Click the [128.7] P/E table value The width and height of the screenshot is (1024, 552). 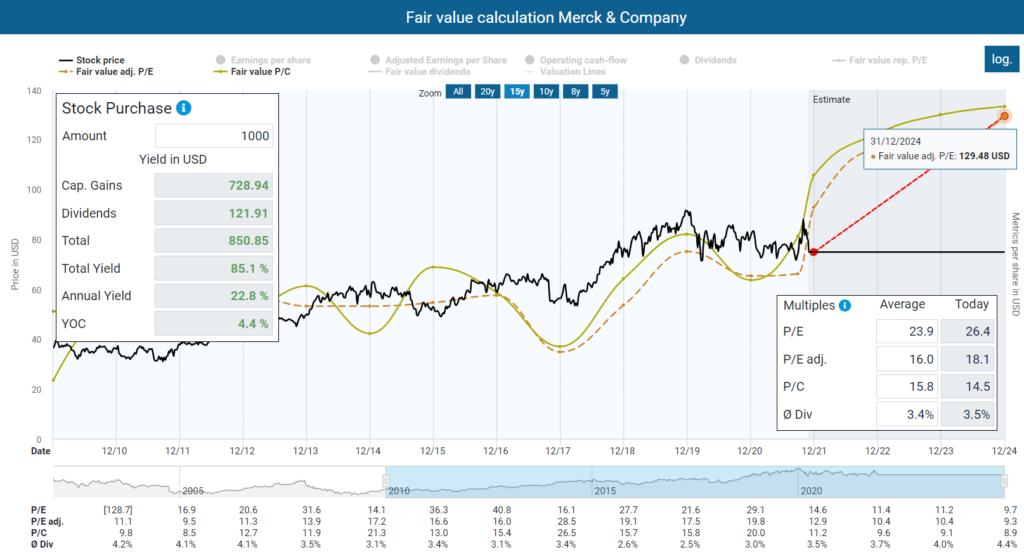coord(118,510)
